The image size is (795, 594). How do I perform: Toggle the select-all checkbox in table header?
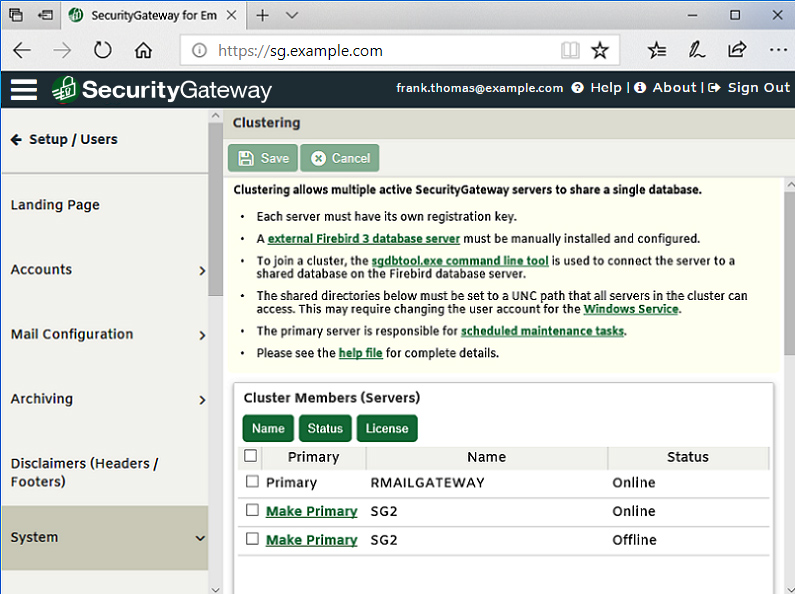point(250,455)
